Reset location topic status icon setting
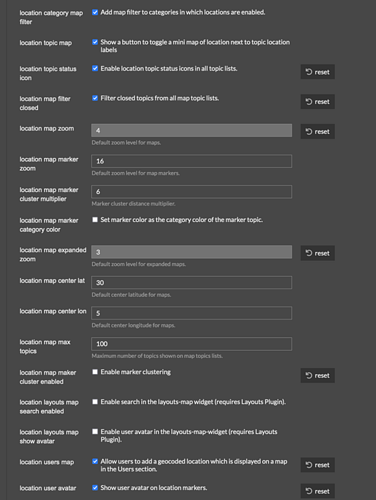The image size is (376, 500). pos(318,72)
